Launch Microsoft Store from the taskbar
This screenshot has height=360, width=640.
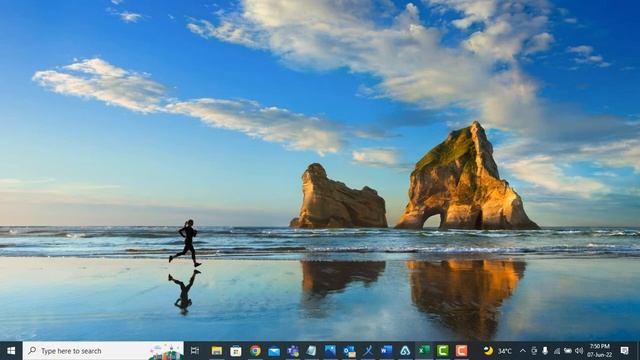236,351
